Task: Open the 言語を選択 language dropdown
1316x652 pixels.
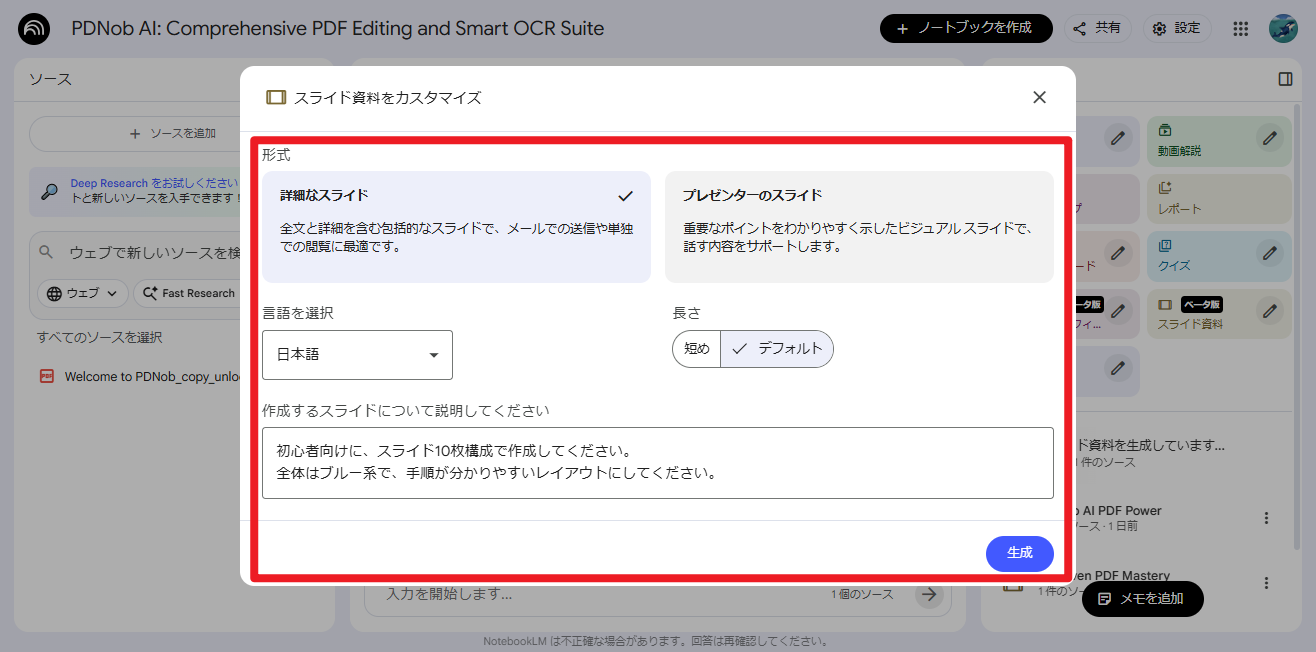Action: [x=357, y=355]
